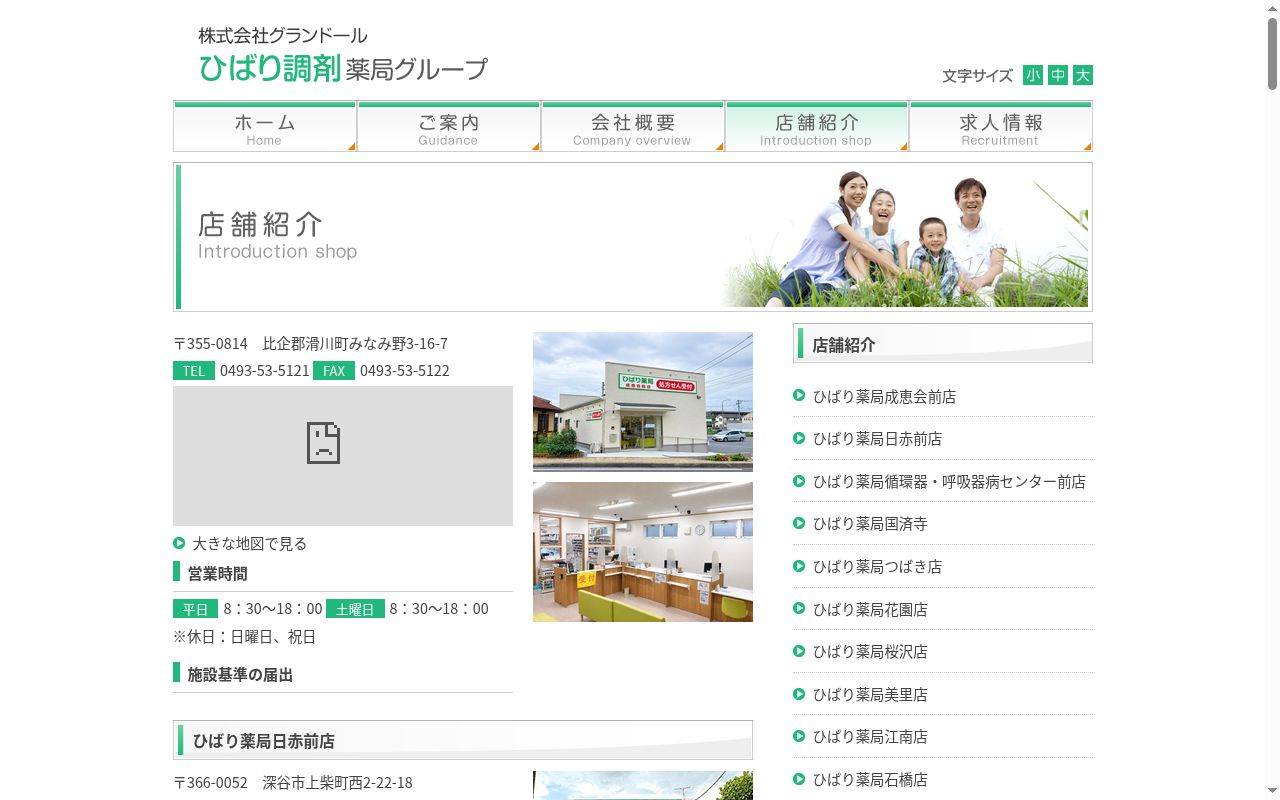This screenshot has height=800, width=1280.
Task: Click the address 比企郡滑川町みなみ野3-16-7
Action: (355, 344)
